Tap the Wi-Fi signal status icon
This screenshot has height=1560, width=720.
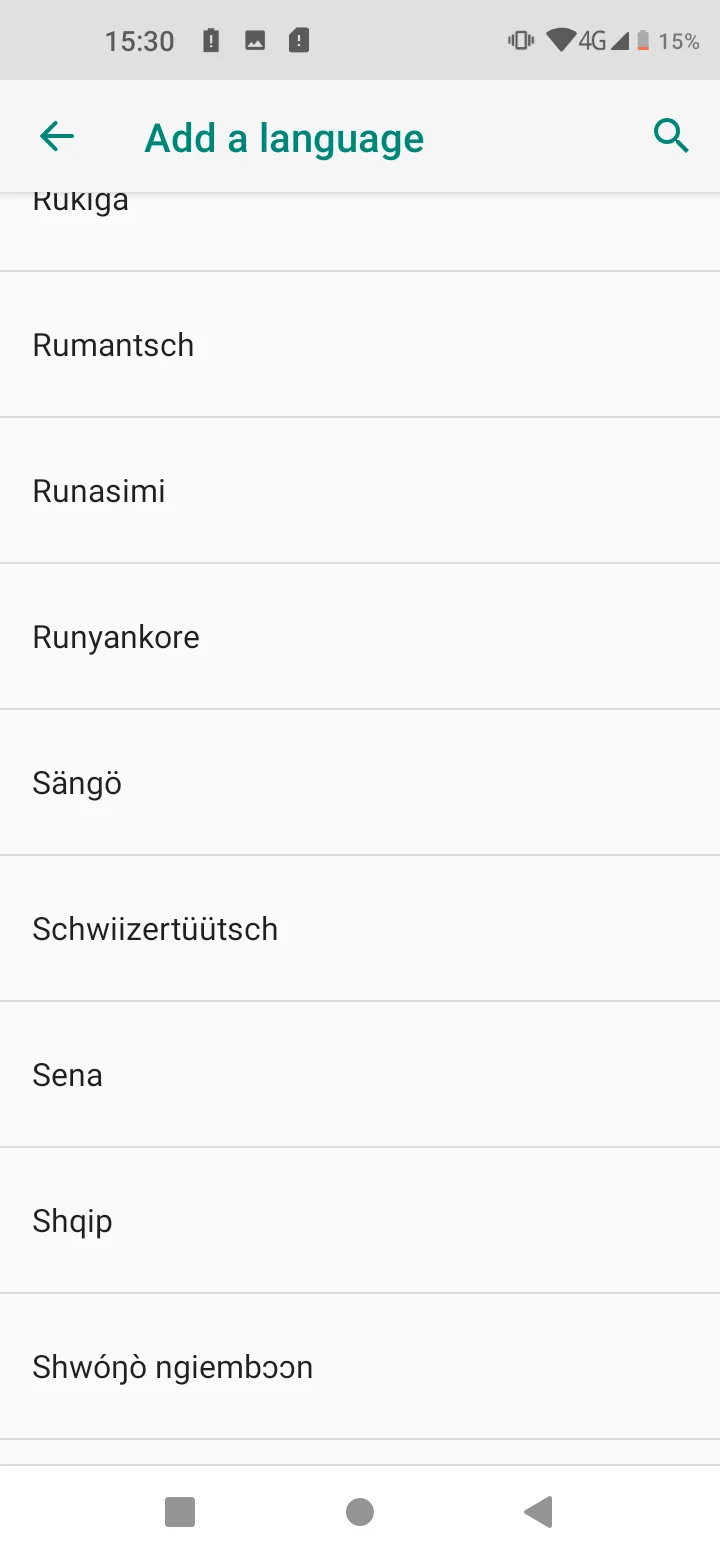pos(560,41)
